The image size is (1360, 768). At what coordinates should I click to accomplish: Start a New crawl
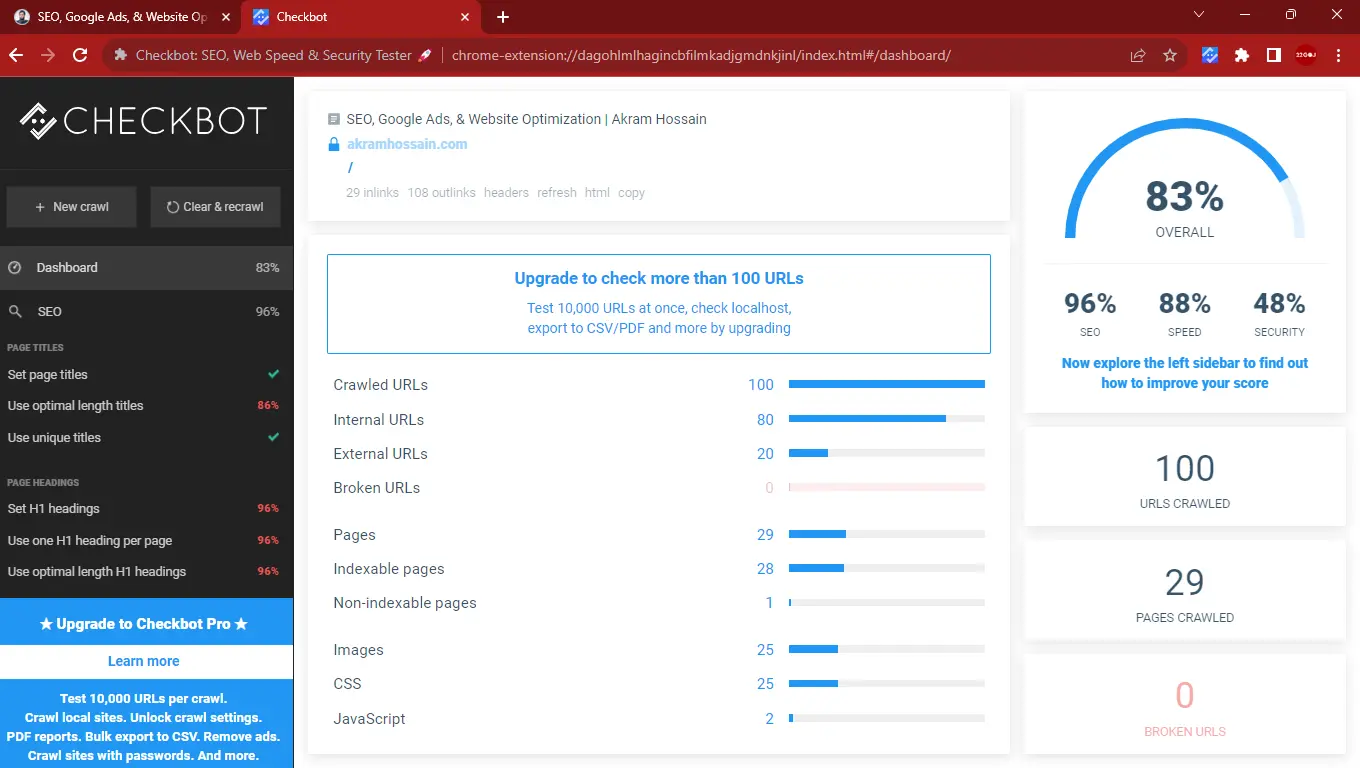71,207
